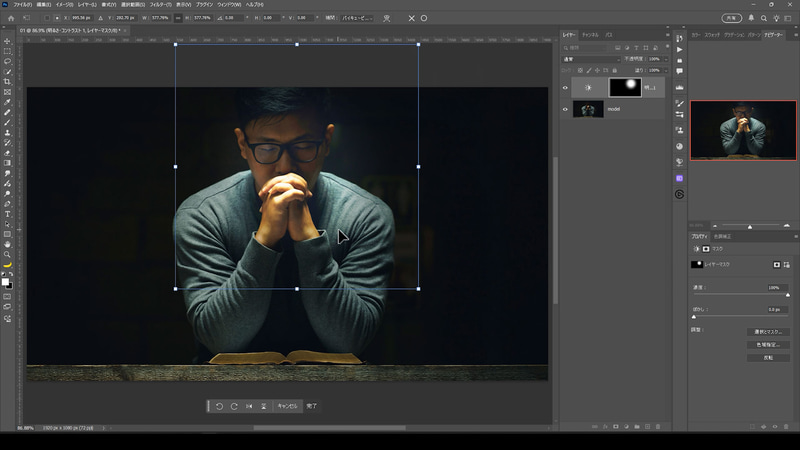The image size is (800, 450).
Task: Open the interpolation dropdown in the options bar
Action: (355, 18)
